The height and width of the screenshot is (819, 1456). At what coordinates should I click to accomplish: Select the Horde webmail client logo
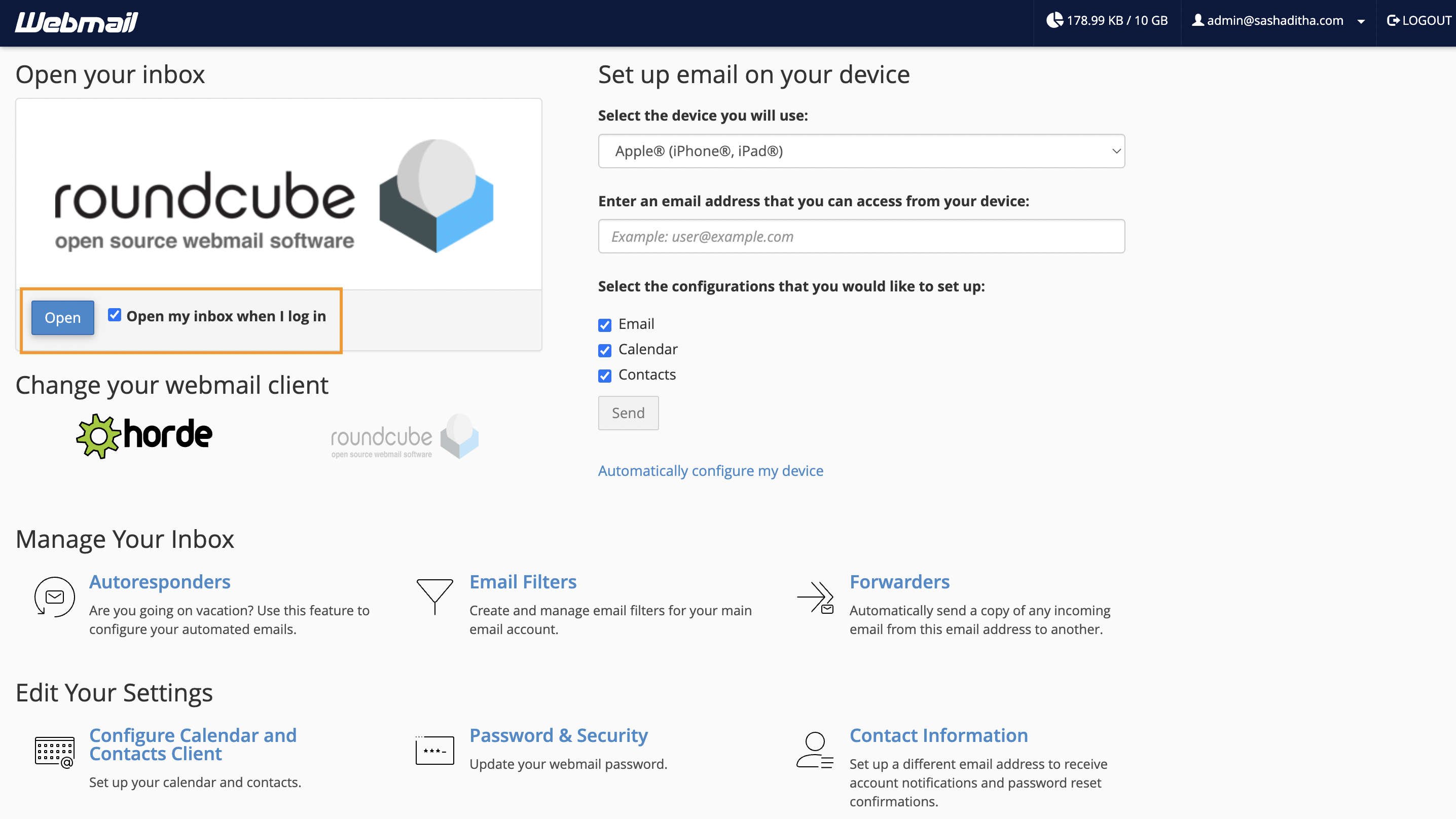coord(144,436)
